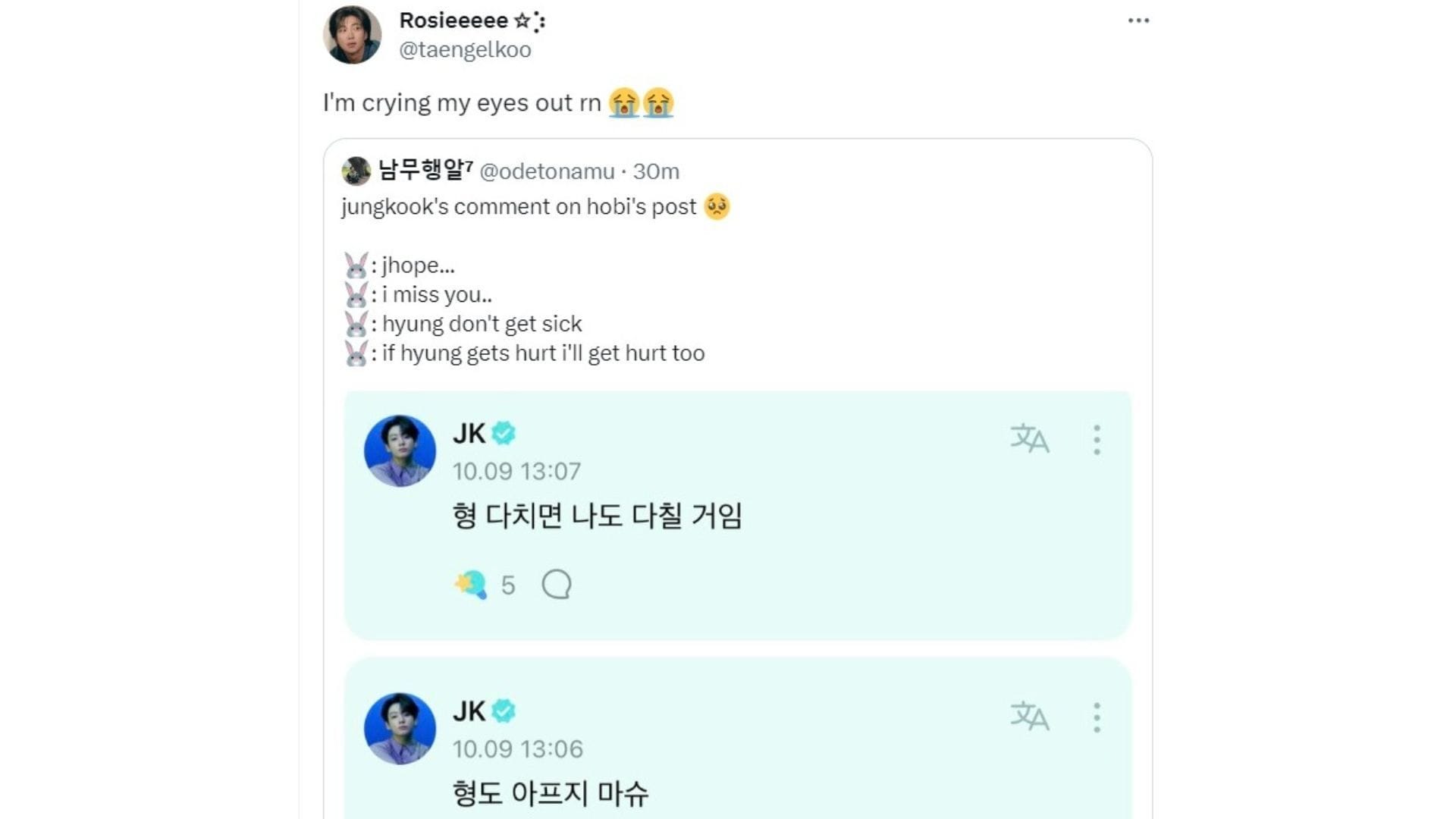Translate the first JK comment
Image resolution: width=1456 pixels, height=819 pixels.
[1029, 438]
